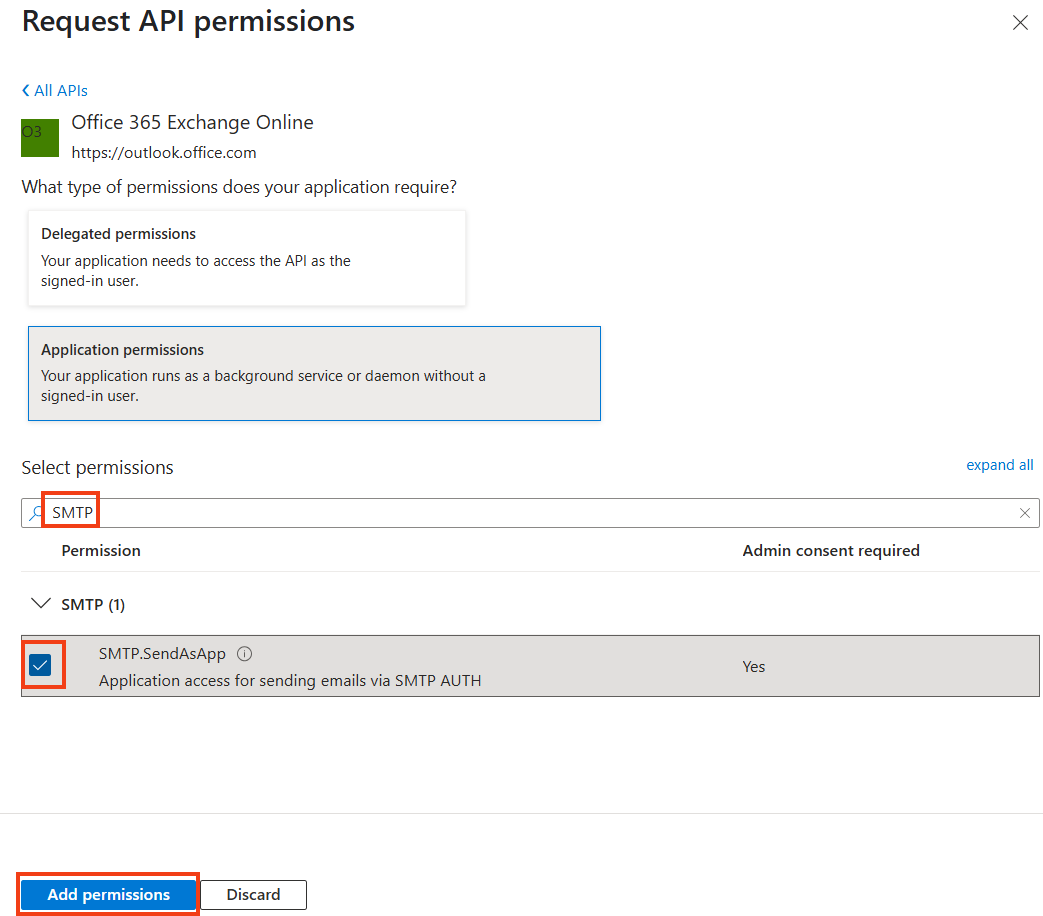
Task: Close the Request API permissions panel
Action: click(x=1020, y=23)
